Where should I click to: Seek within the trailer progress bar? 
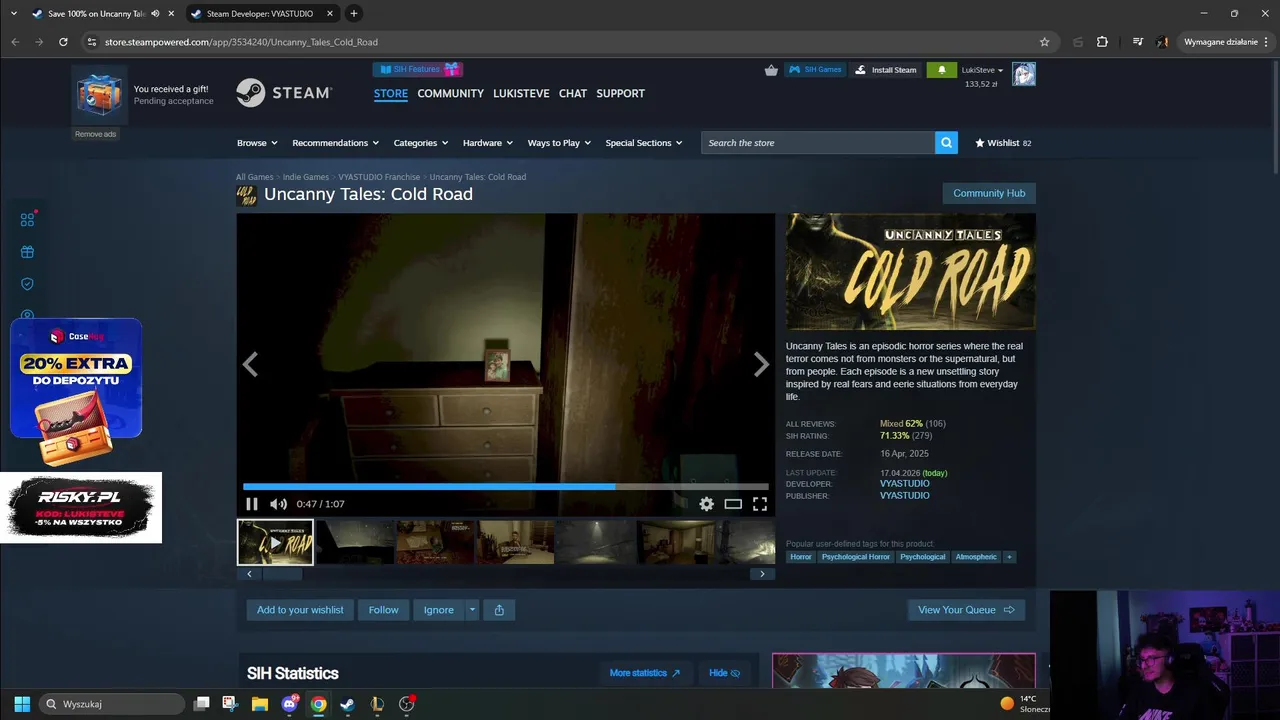pos(506,487)
